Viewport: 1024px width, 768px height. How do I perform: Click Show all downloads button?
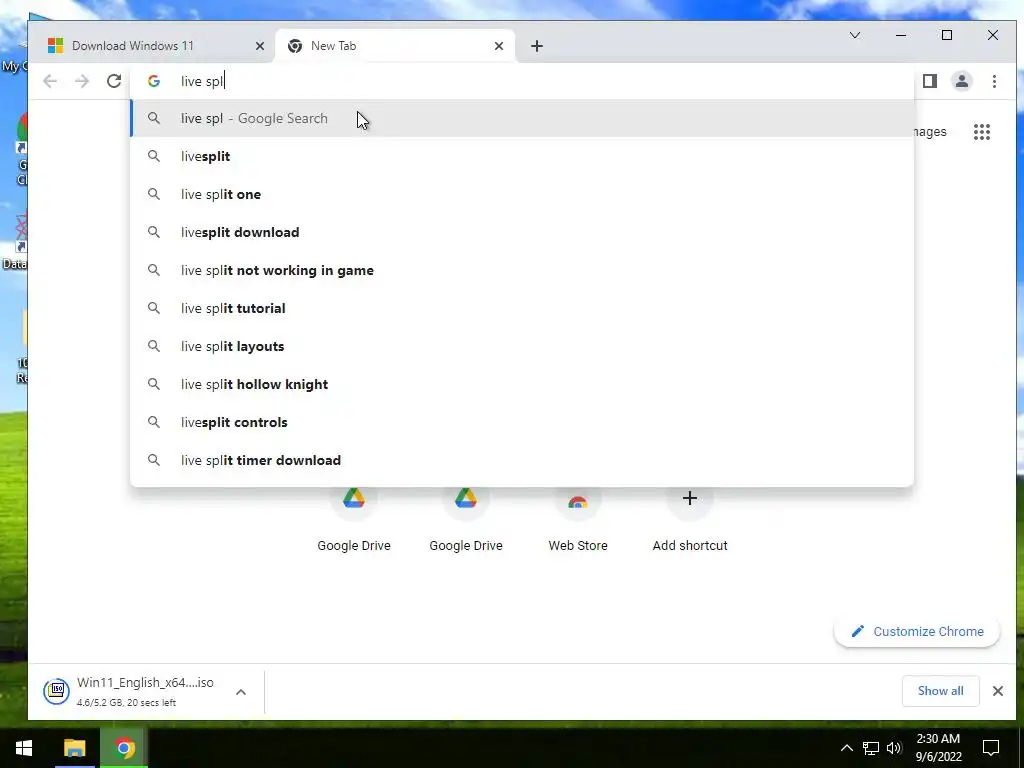pos(940,691)
